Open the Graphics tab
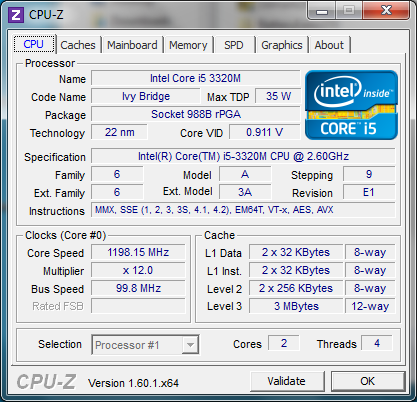Screen dimensions: 417x402 coord(282,45)
